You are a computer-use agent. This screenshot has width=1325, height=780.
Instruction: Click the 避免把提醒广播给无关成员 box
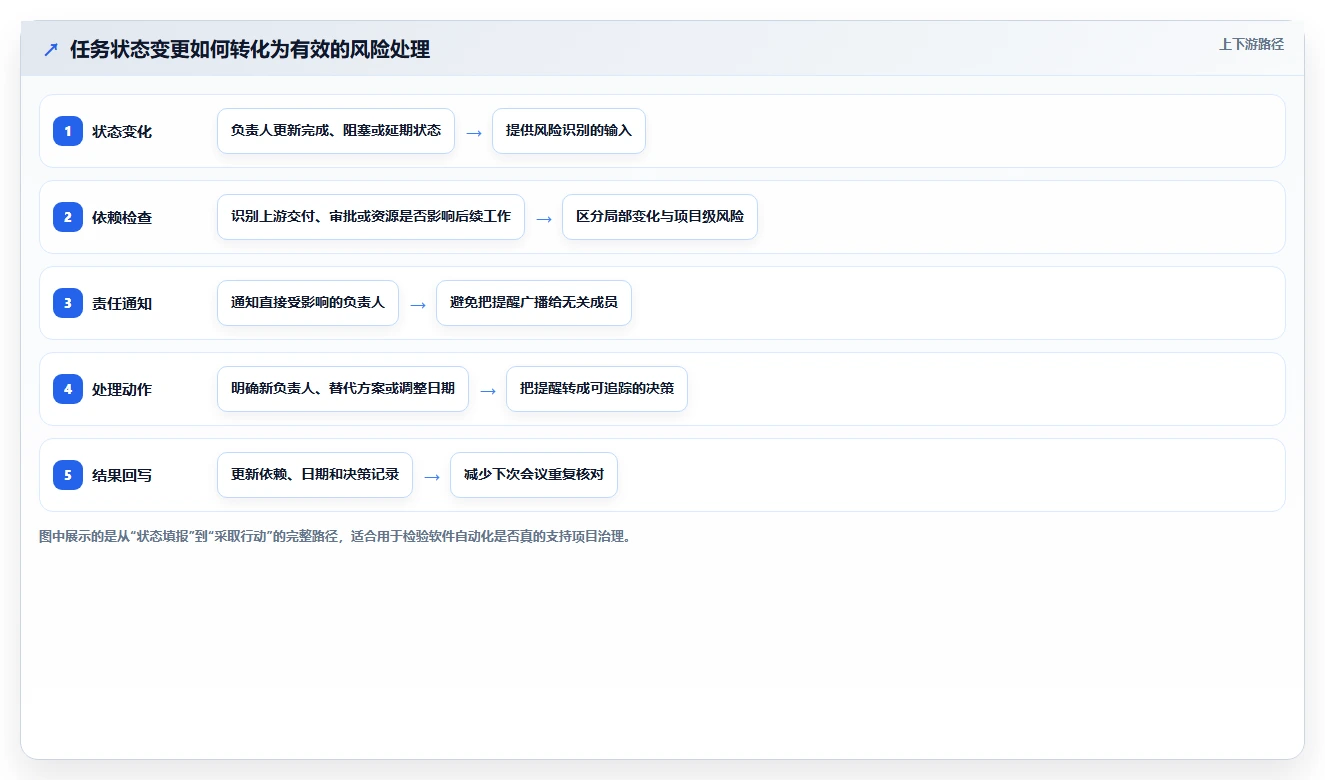(x=534, y=303)
